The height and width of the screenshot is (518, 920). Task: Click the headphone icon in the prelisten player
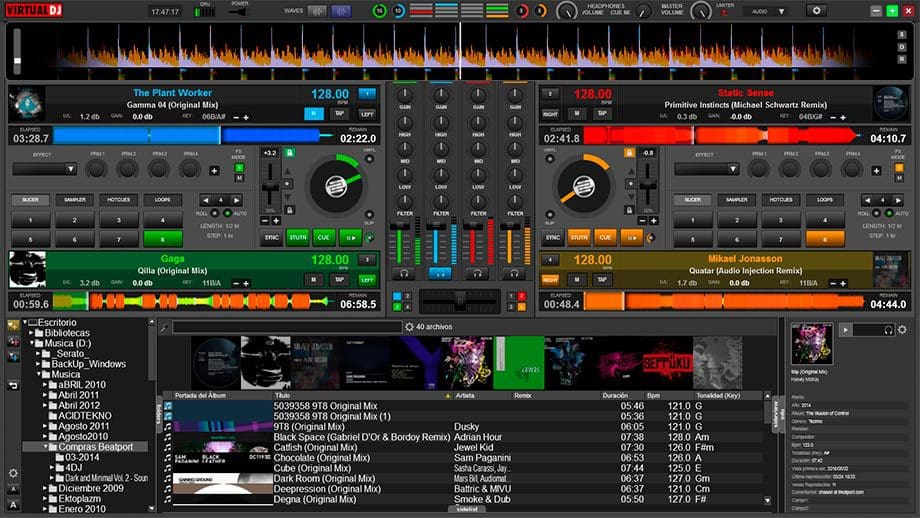[x=888, y=330]
